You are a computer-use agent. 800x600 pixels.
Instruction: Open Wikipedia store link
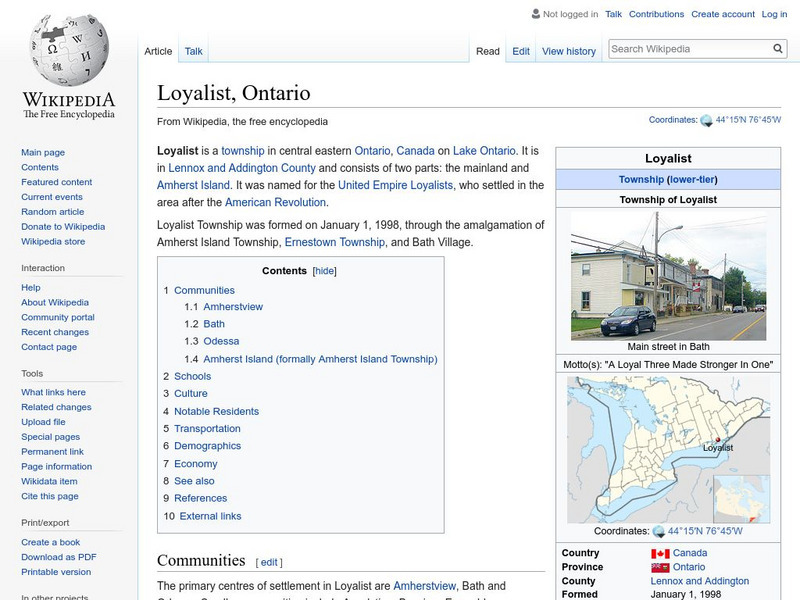tap(53, 241)
